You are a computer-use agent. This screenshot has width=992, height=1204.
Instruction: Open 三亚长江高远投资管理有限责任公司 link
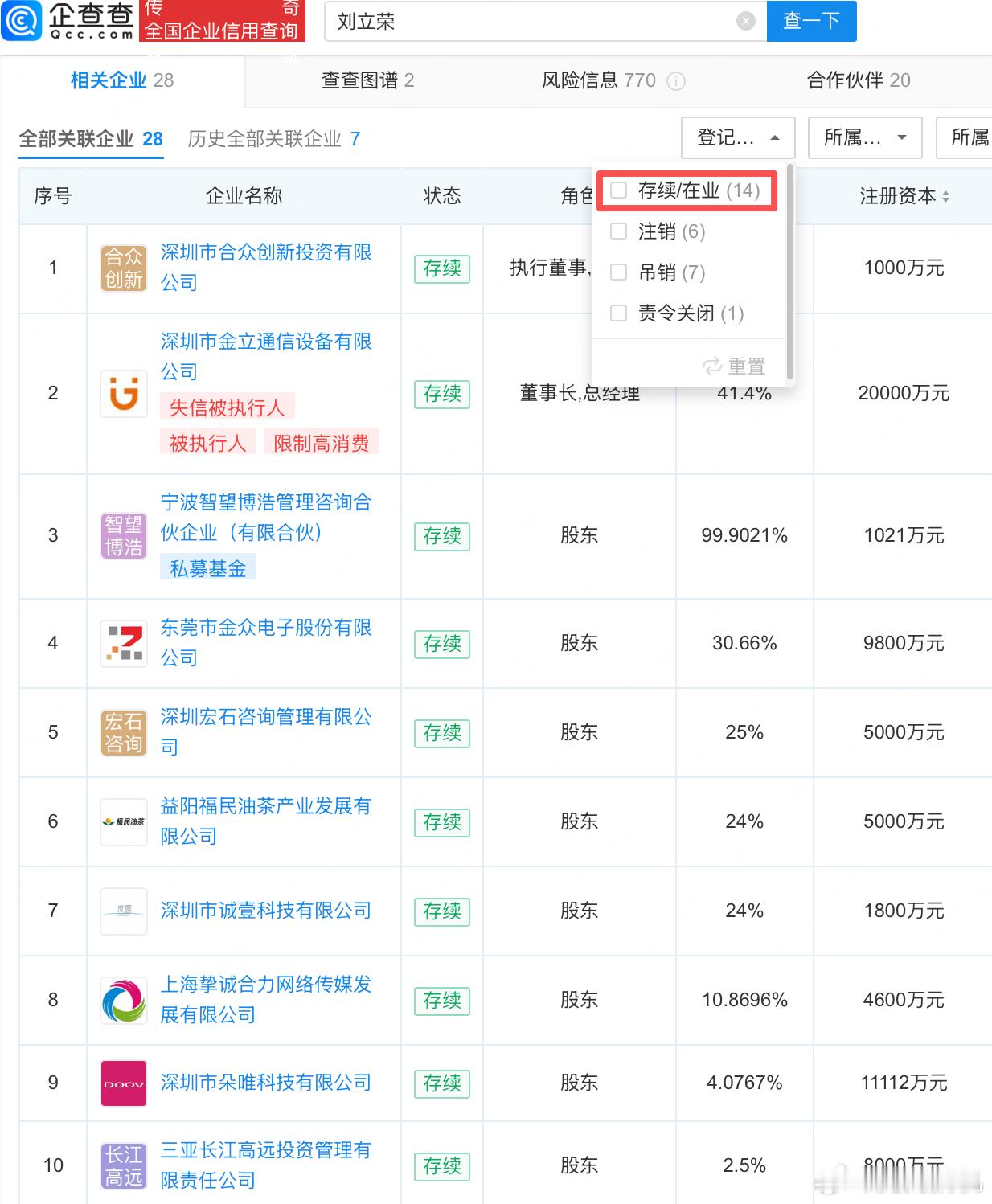pos(266,1165)
